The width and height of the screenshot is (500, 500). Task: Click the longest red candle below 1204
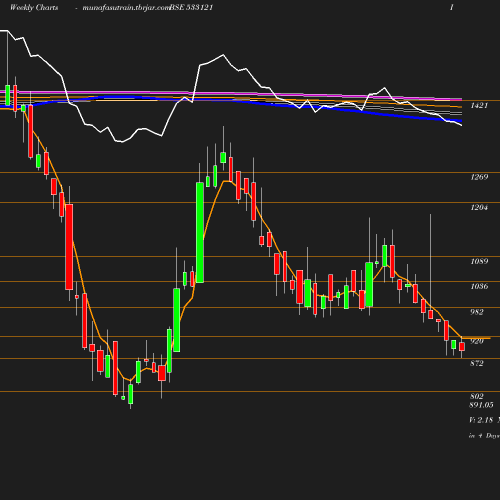[69, 247]
